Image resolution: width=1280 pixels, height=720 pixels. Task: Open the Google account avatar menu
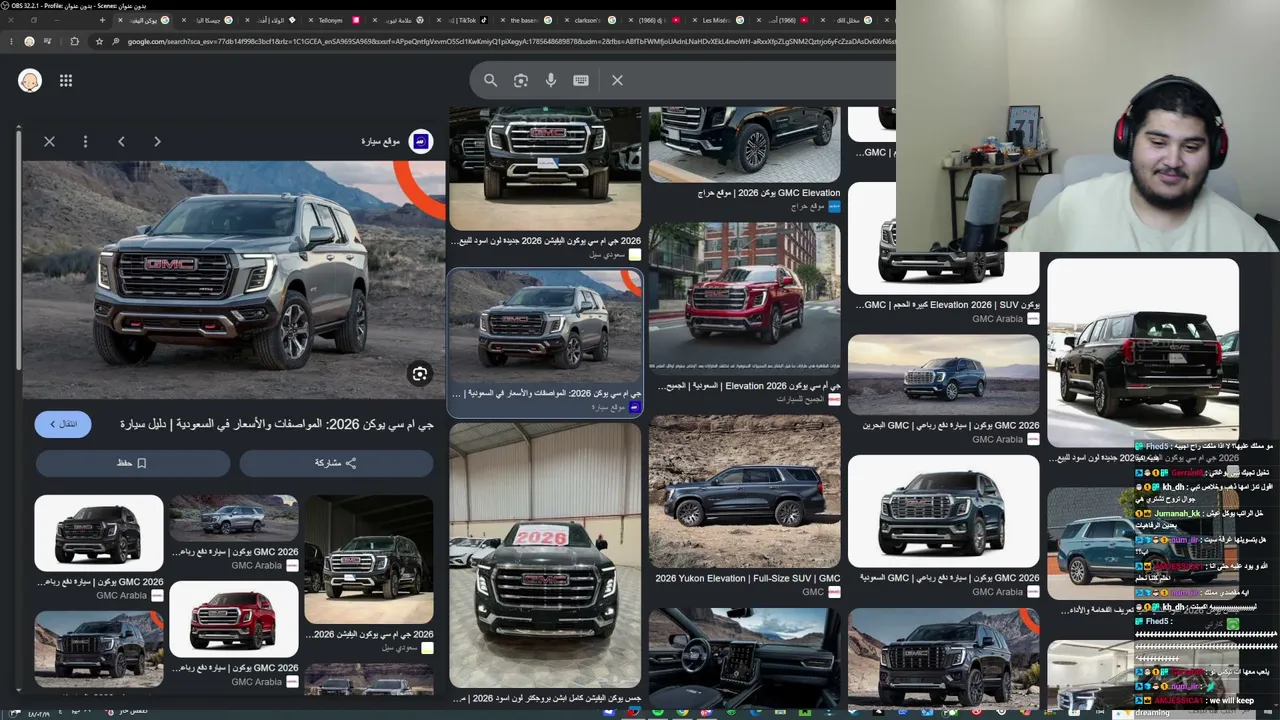tap(30, 81)
